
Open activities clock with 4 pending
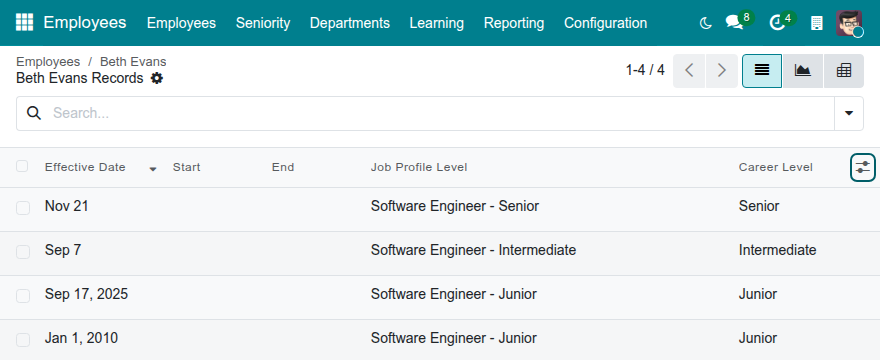coord(777,23)
